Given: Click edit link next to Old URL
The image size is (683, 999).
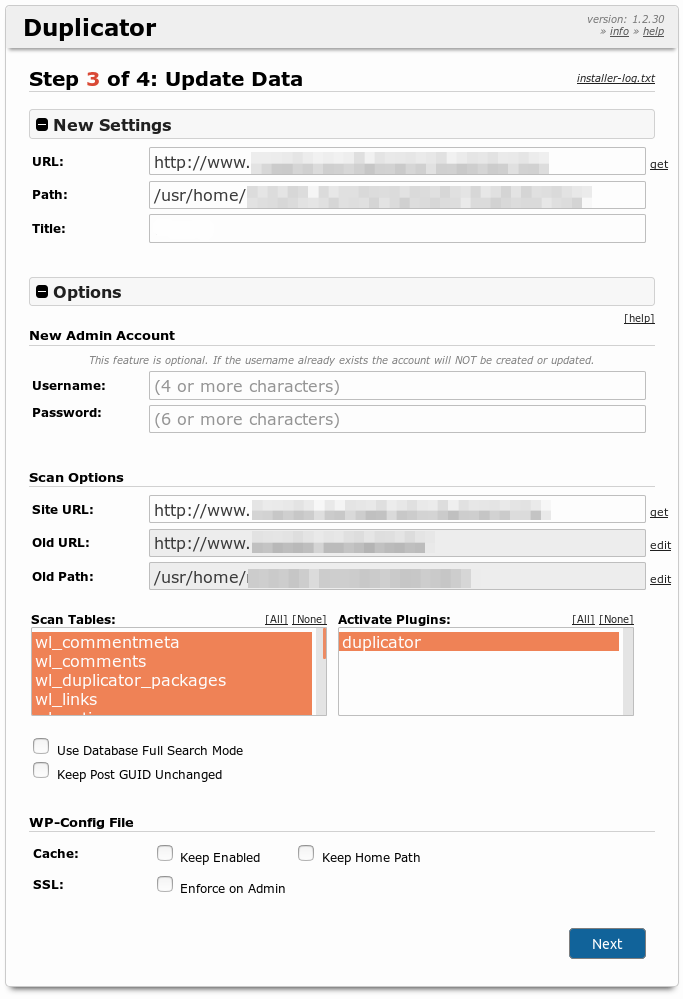Looking at the screenshot, I should [x=660, y=545].
